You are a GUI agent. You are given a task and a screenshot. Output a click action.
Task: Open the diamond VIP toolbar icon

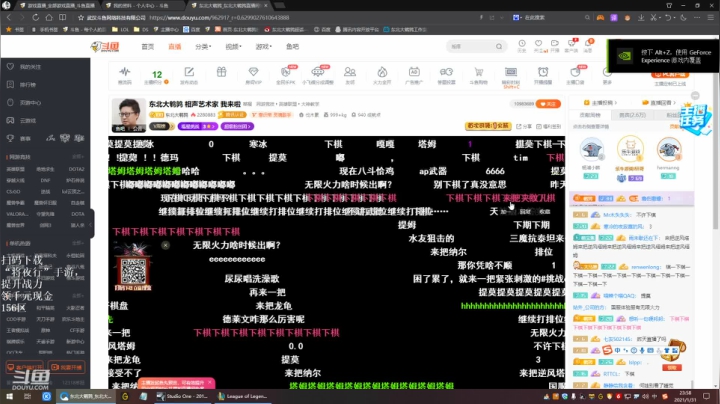pyautogui.click(x=253, y=75)
